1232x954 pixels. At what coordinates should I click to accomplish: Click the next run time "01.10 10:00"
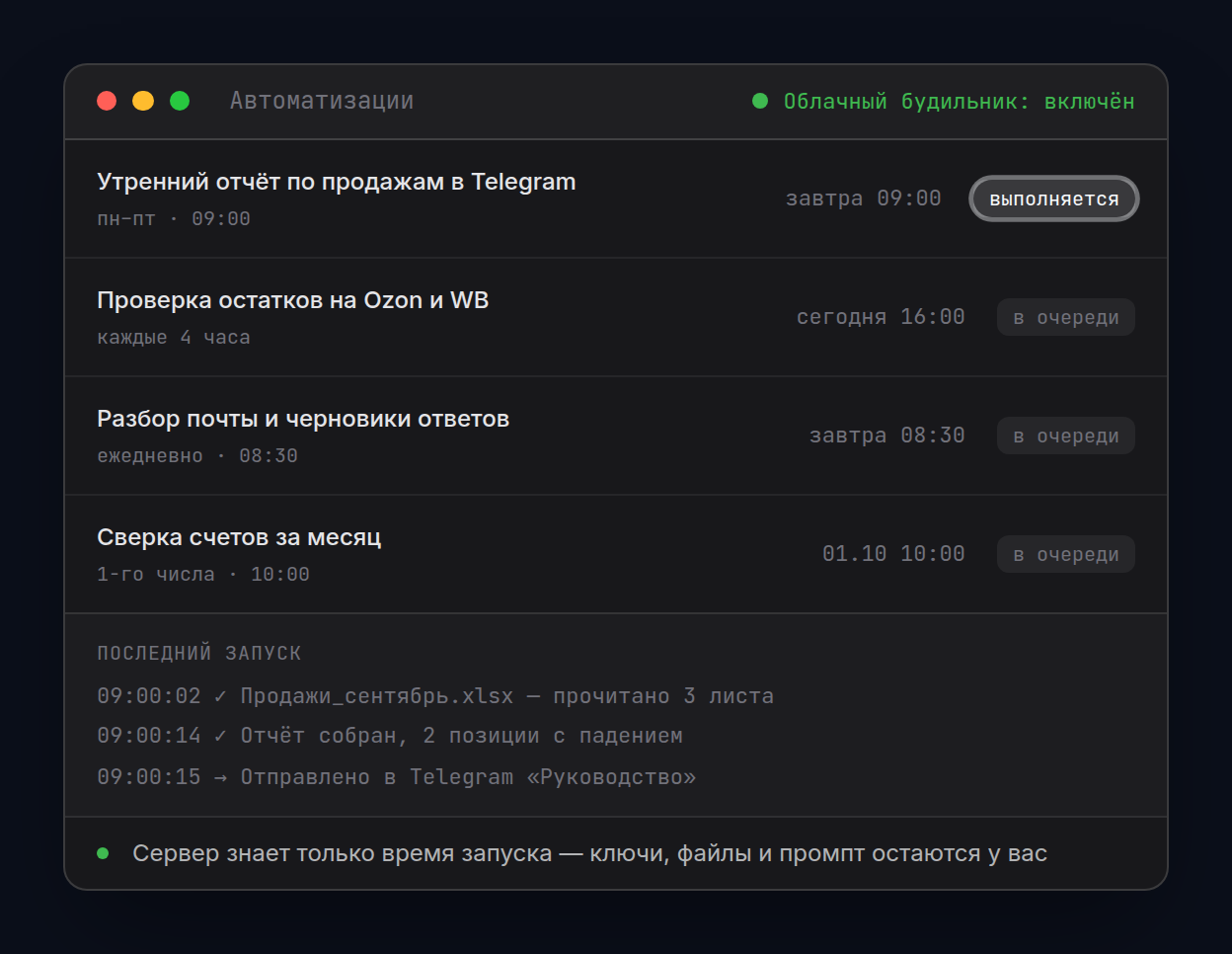pos(893,554)
